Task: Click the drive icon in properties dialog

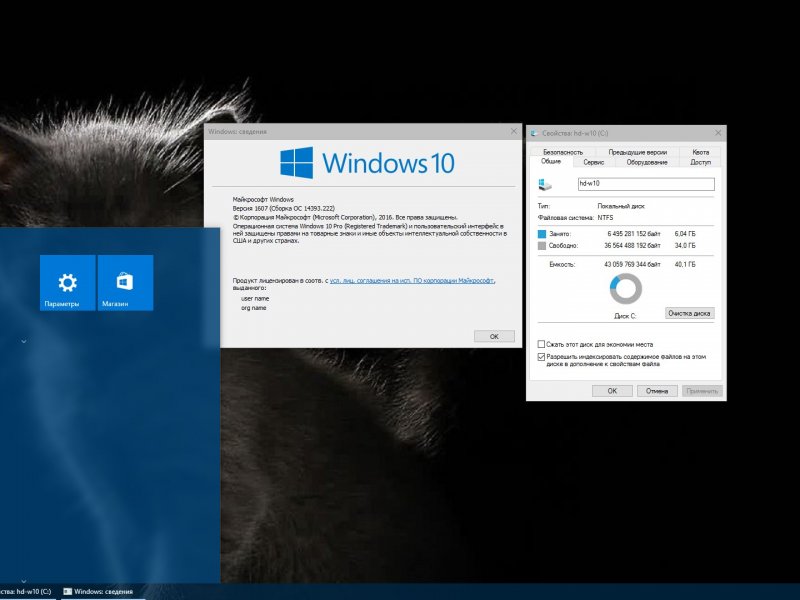Action: pyautogui.click(x=545, y=184)
